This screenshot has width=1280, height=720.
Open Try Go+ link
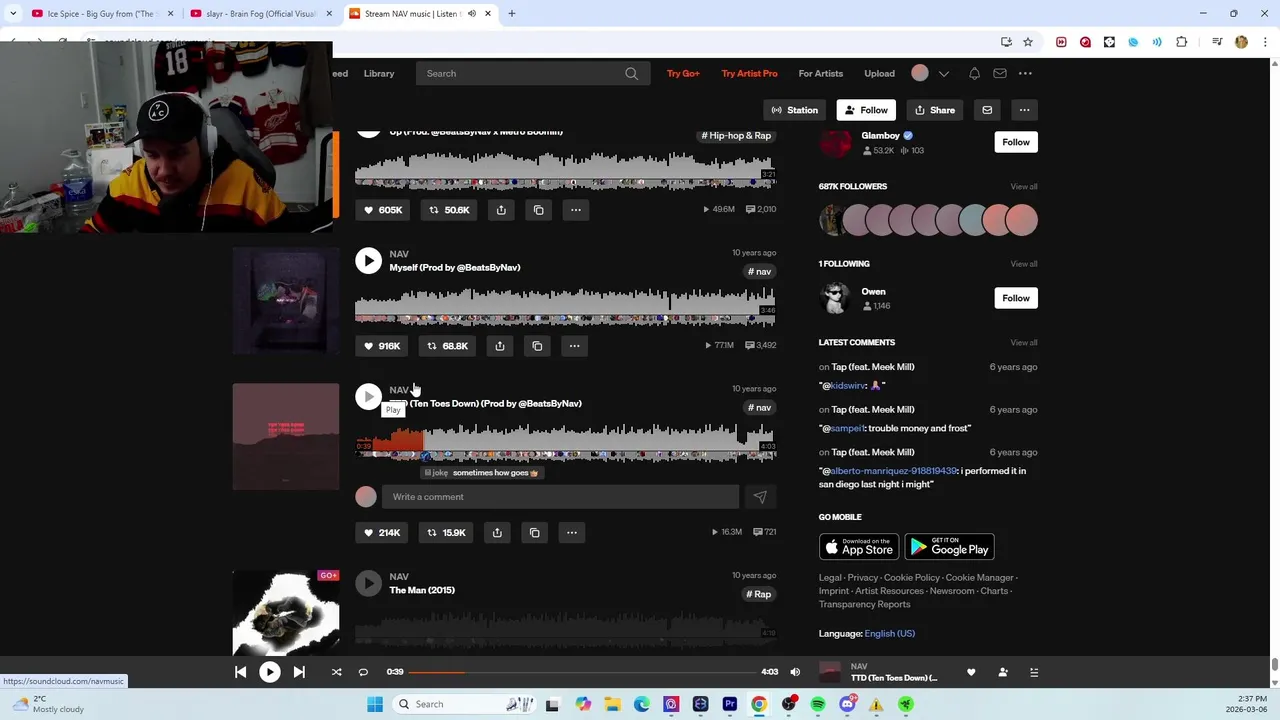(x=683, y=73)
